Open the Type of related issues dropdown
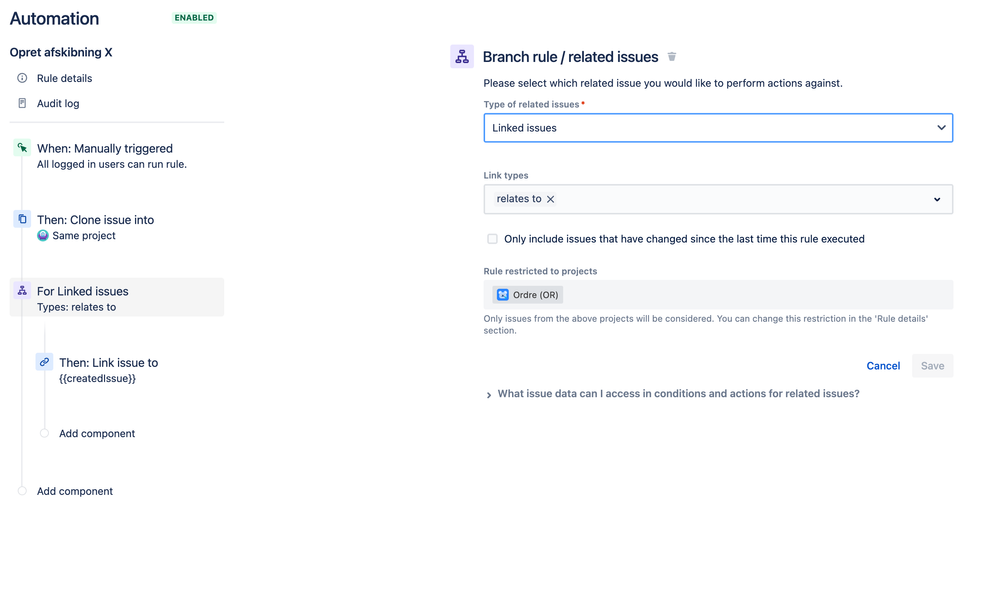 coord(718,128)
